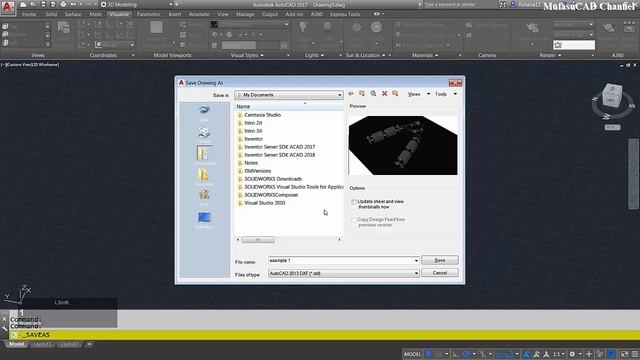Select the OldVersions folder

(254, 171)
